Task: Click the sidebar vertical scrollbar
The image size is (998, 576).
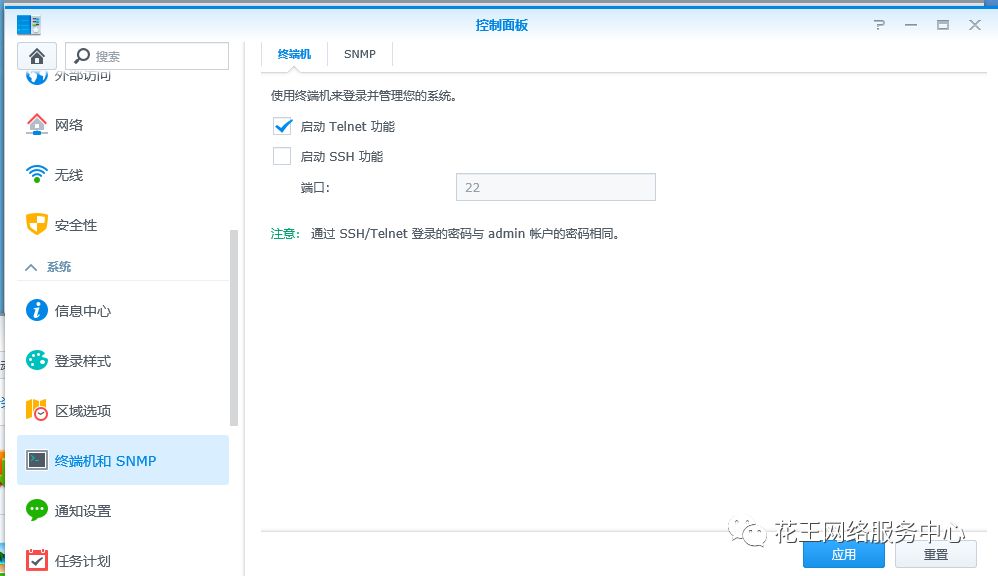Action: coord(234,328)
